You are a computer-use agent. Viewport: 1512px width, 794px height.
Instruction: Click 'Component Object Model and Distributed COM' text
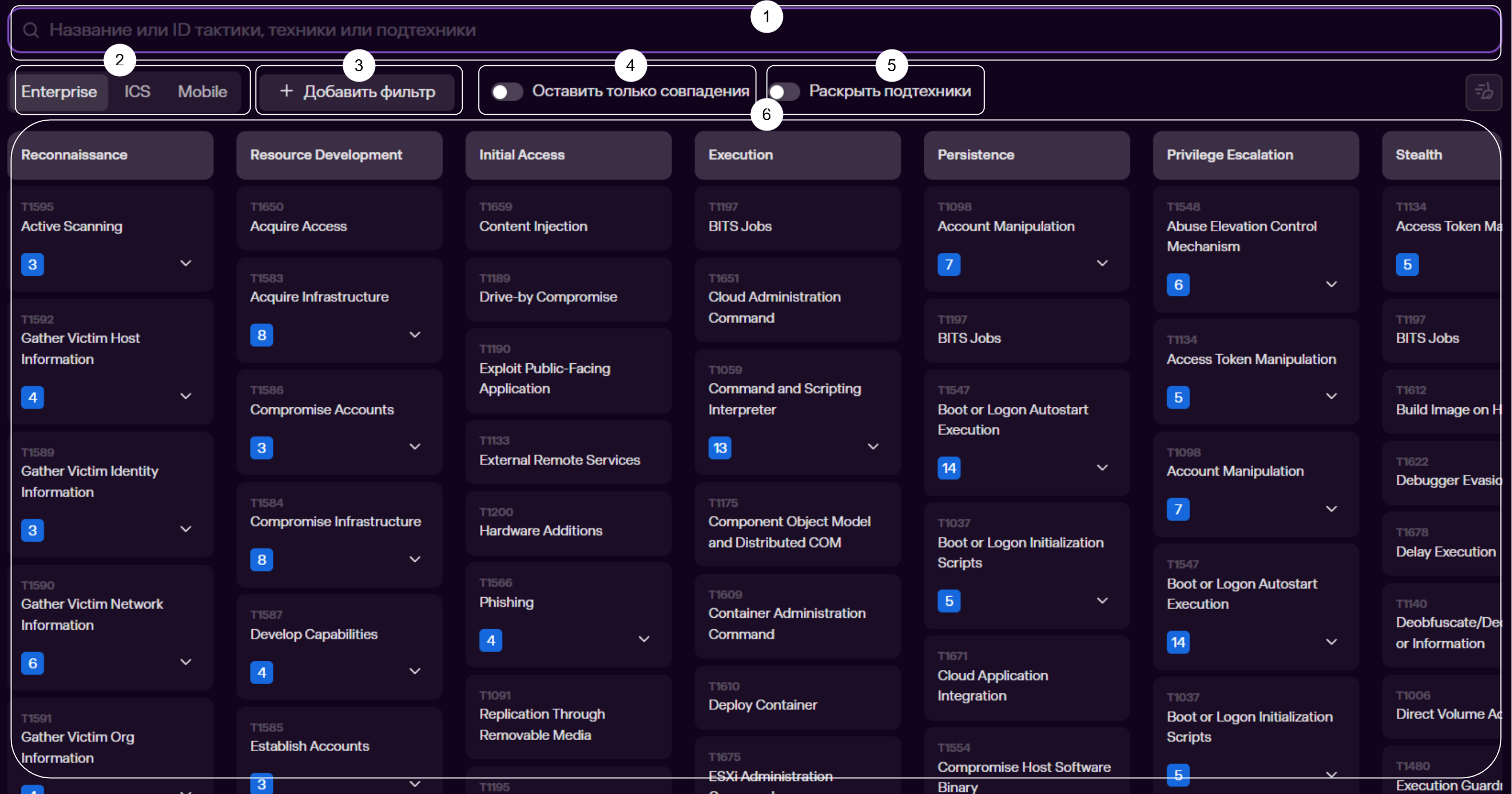[x=789, y=532]
